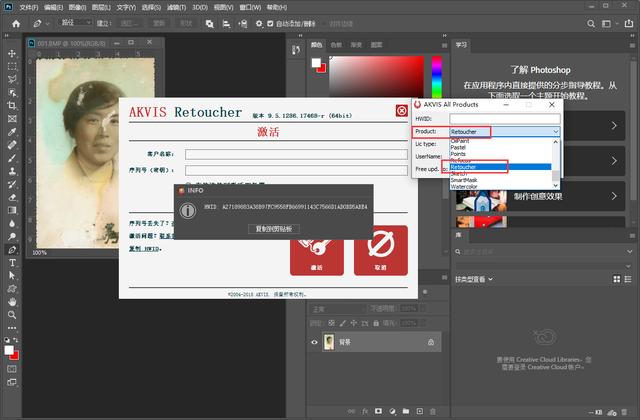Select the Clone Stamp tool
The width and height of the screenshot is (640, 420).
tap(12, 171)
